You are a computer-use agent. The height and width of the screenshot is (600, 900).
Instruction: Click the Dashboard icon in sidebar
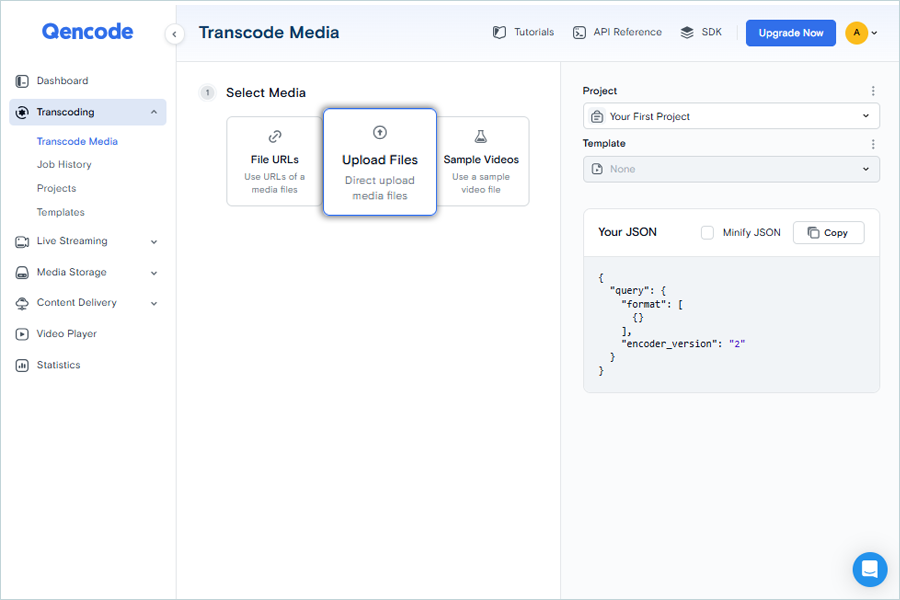[22, 81]
